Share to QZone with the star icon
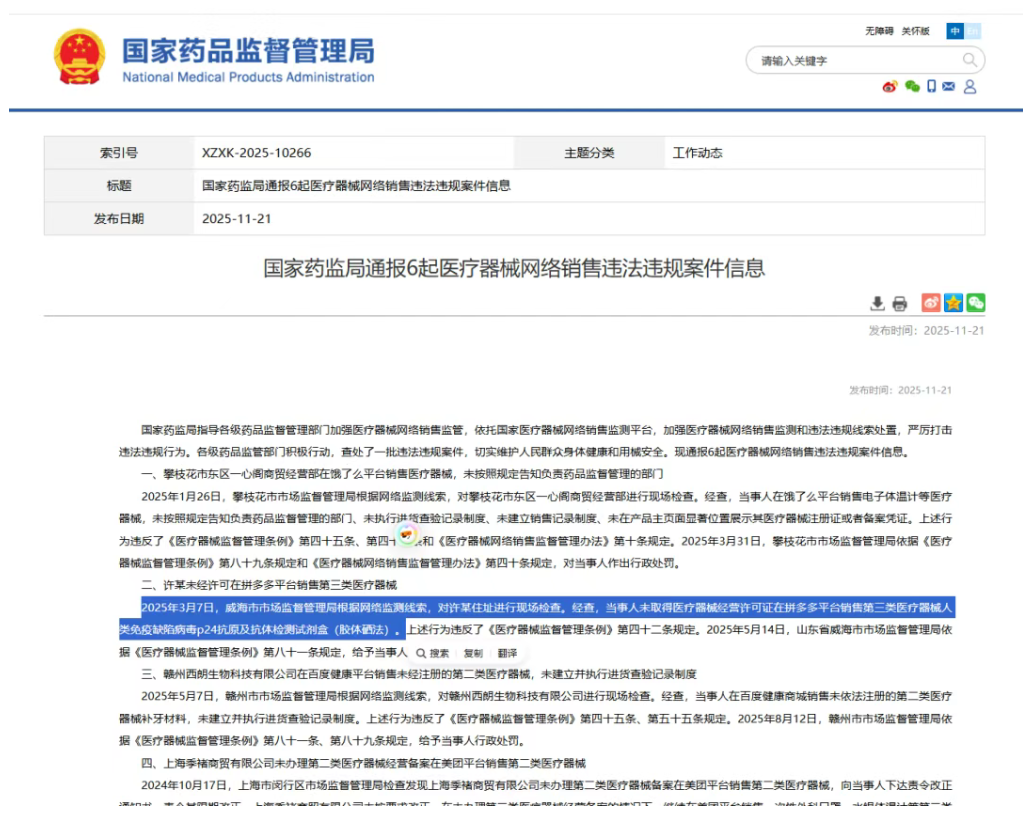The width and height of the screenshot is (1023, 831). (953, 302)
